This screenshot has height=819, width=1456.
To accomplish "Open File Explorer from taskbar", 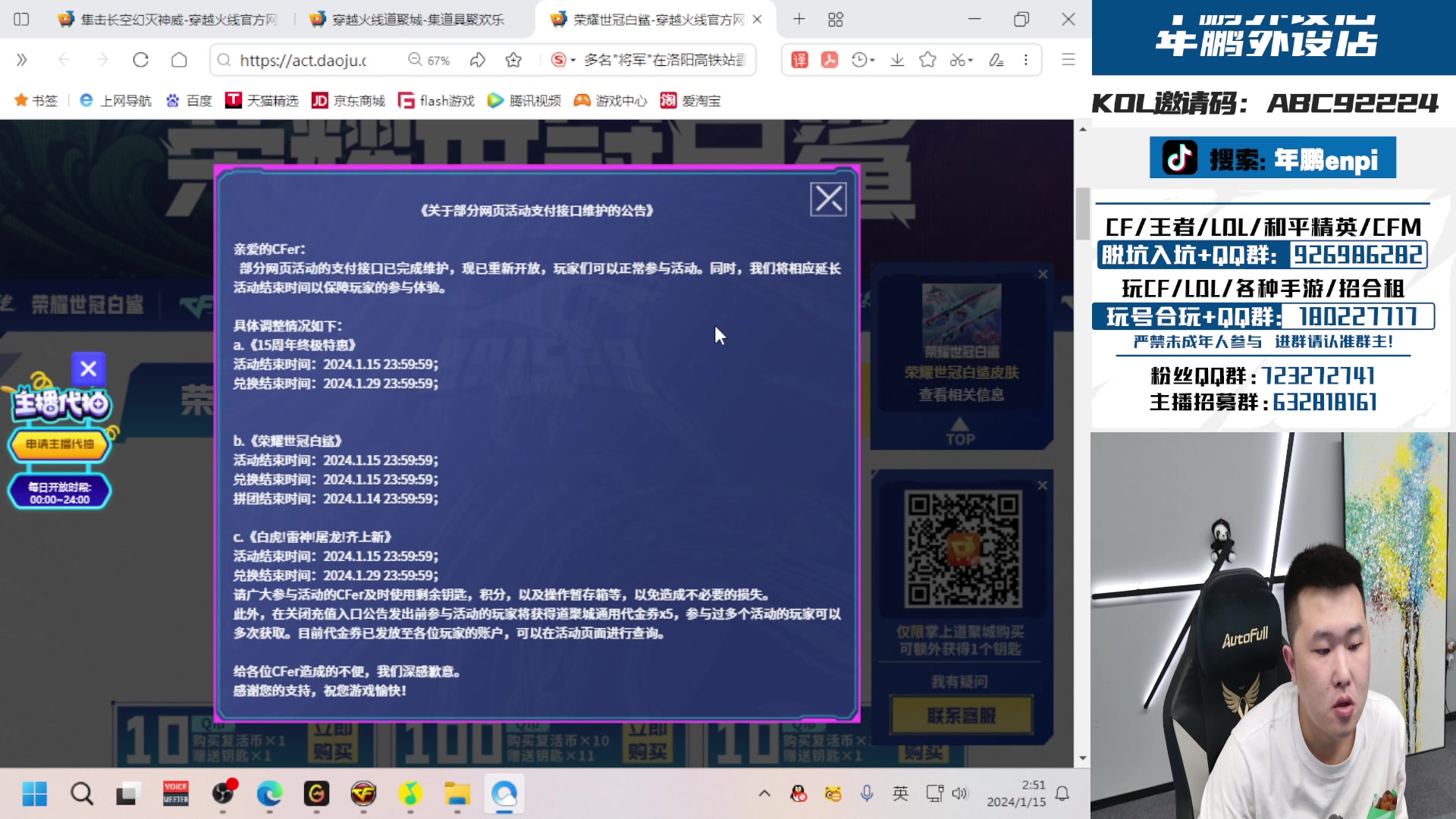I will (457, 794).
